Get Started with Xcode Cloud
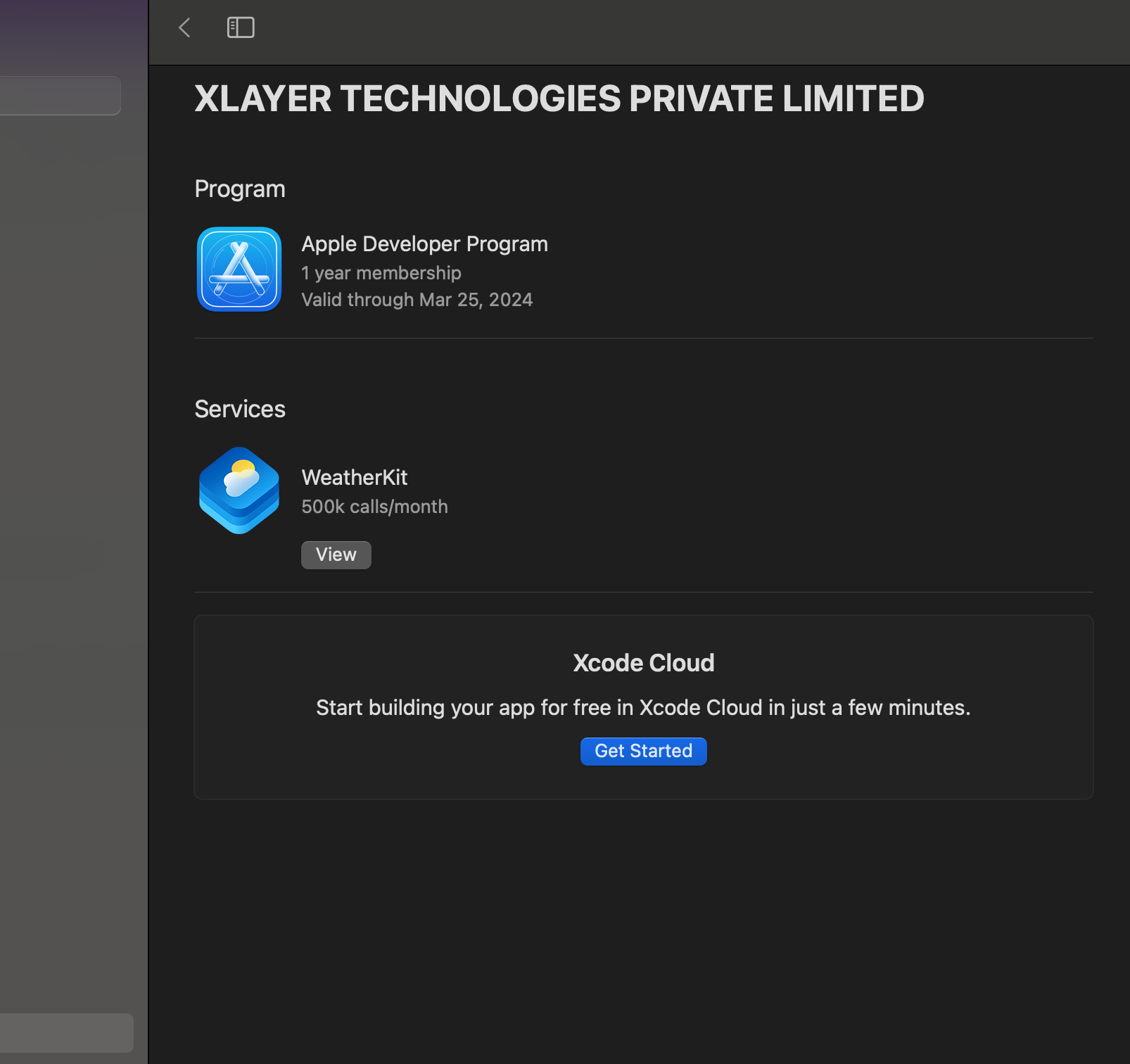 [x=643, y=751]
